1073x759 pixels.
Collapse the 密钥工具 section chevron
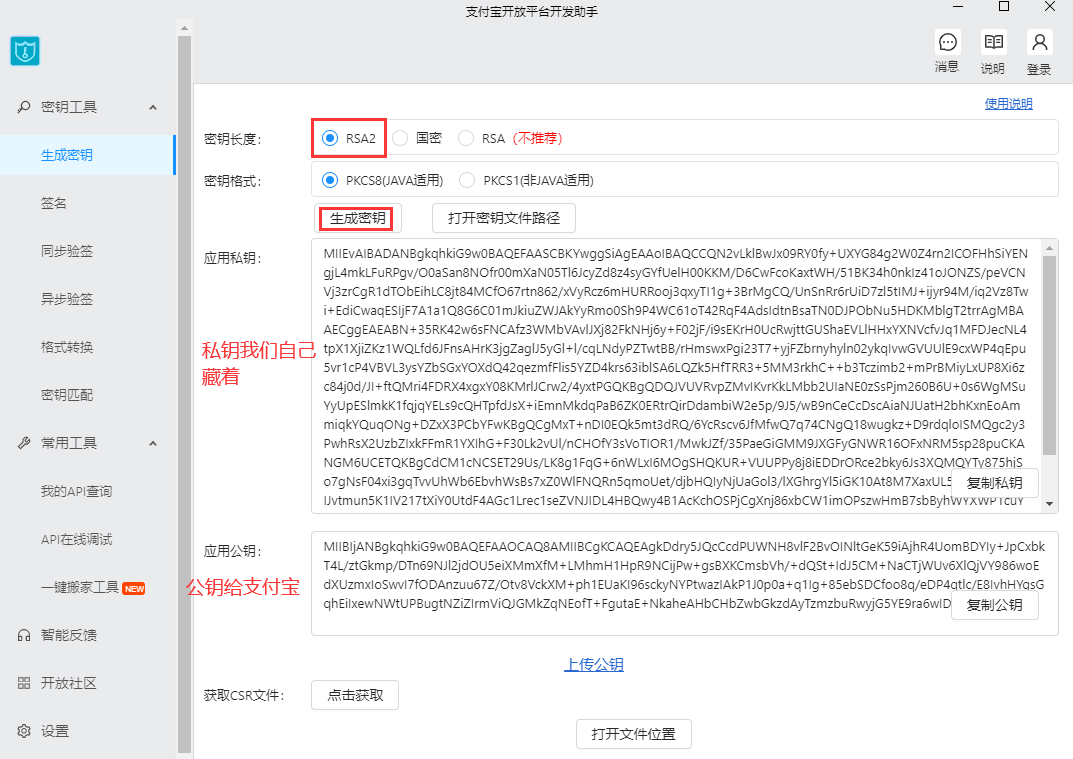tap(153, 107)
